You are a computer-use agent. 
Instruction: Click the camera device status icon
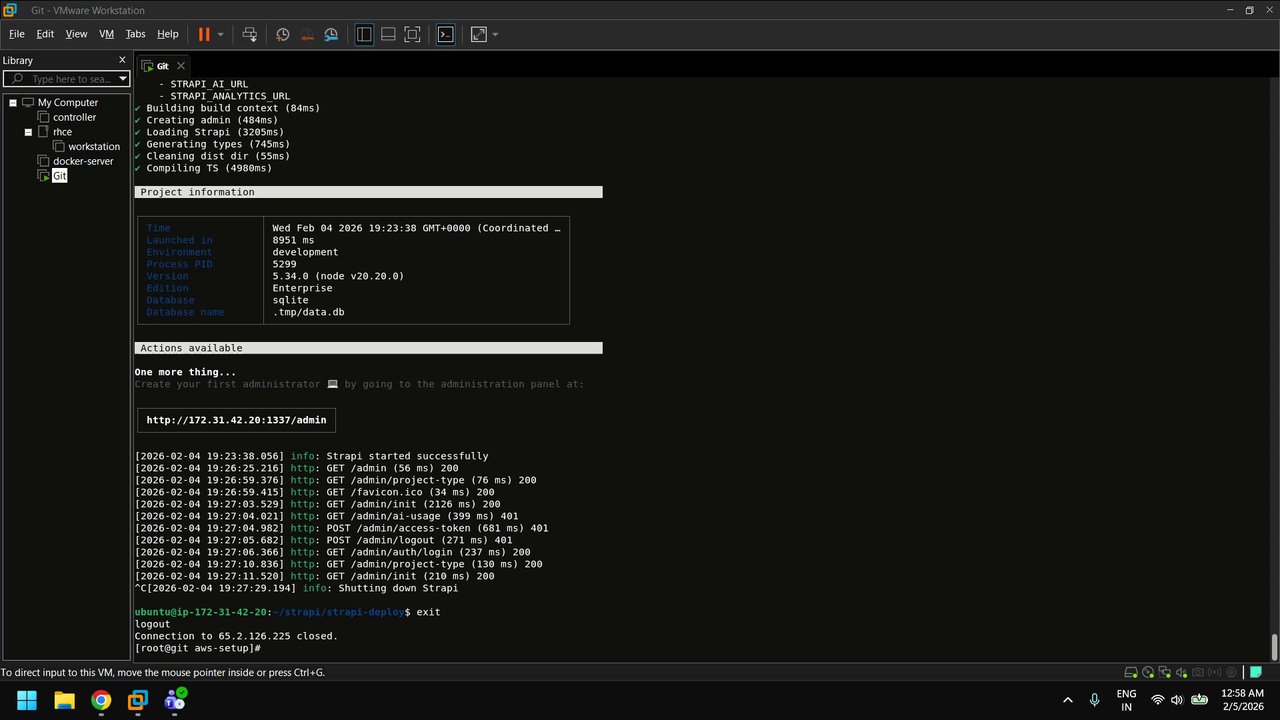[x=1198, y=673]
